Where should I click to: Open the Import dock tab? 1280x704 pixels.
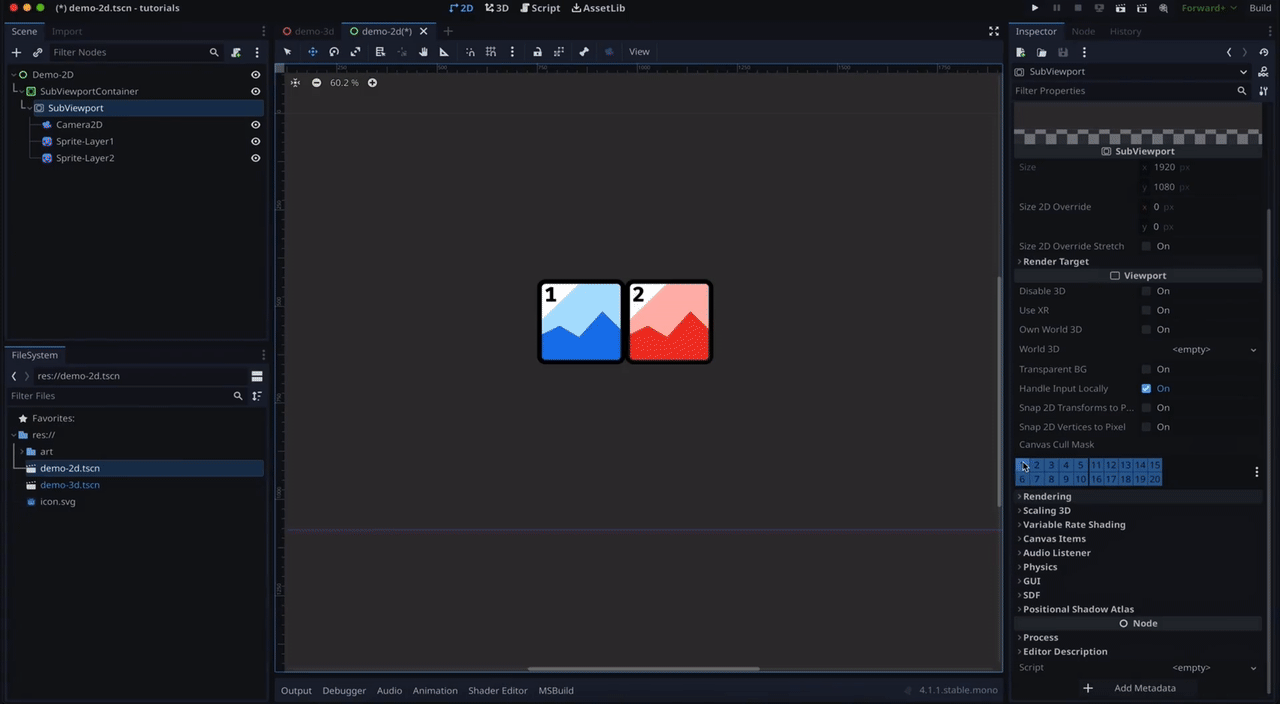[67, 31]
